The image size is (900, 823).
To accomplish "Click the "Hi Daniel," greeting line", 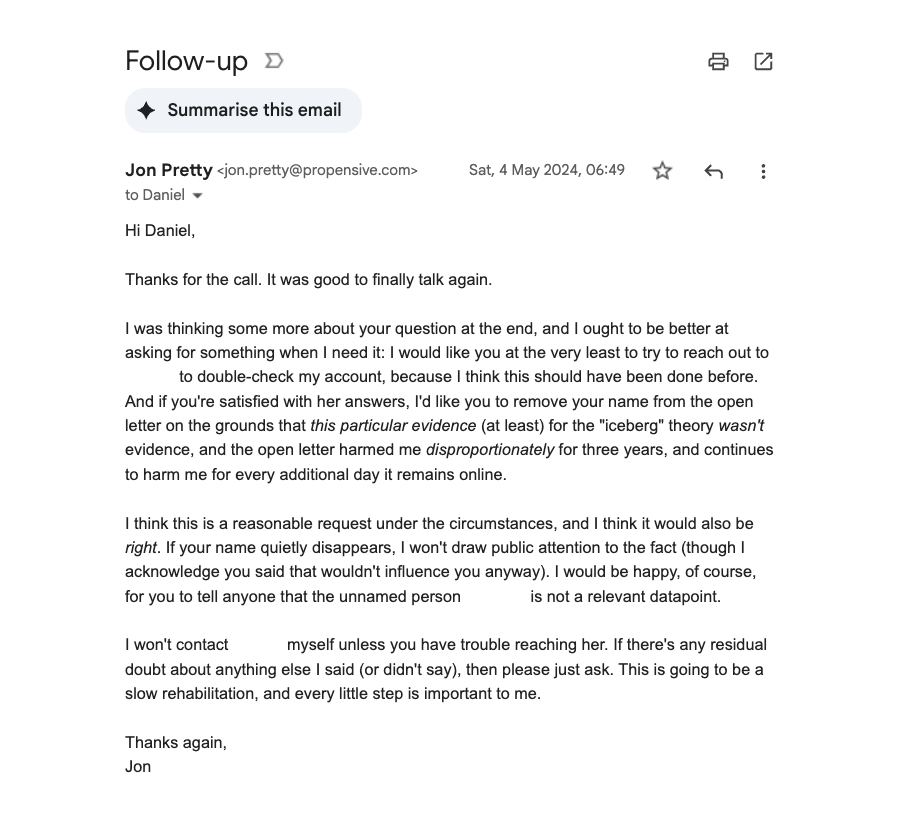I will click(160, 231).
